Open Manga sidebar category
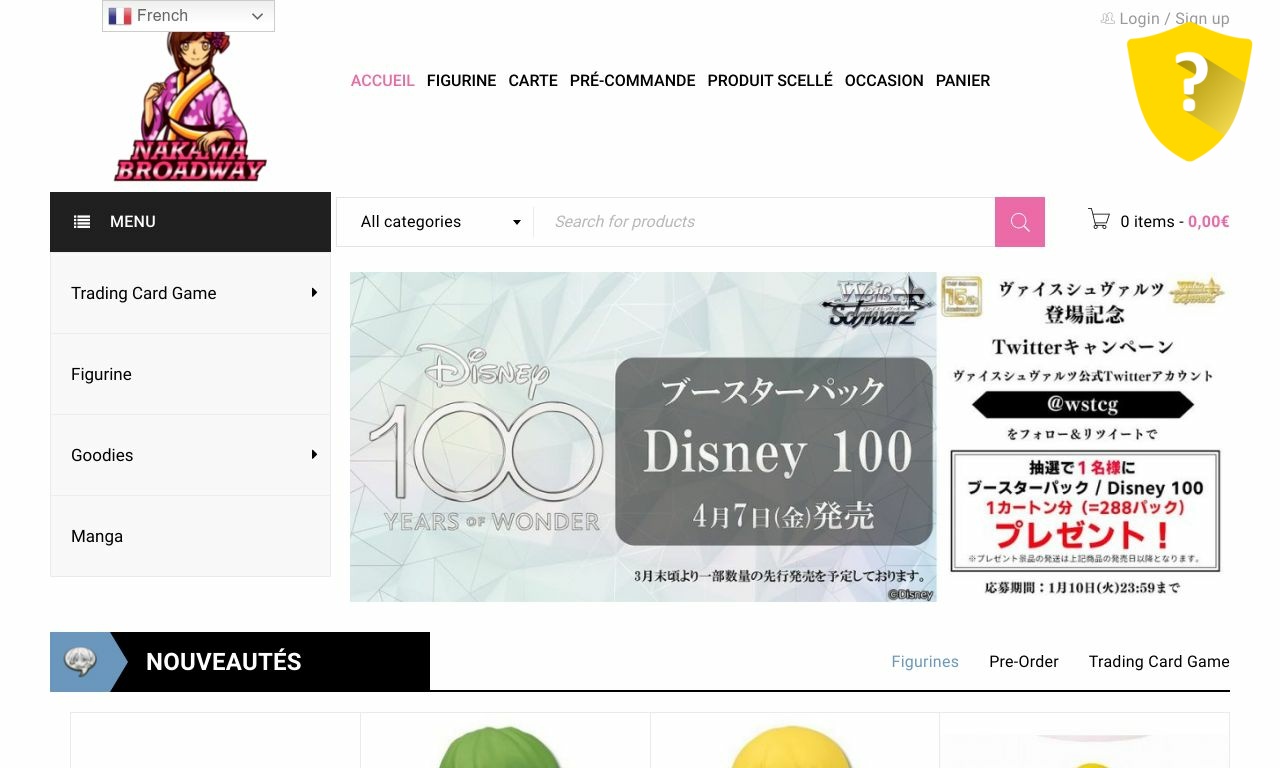 coord(190,536)
